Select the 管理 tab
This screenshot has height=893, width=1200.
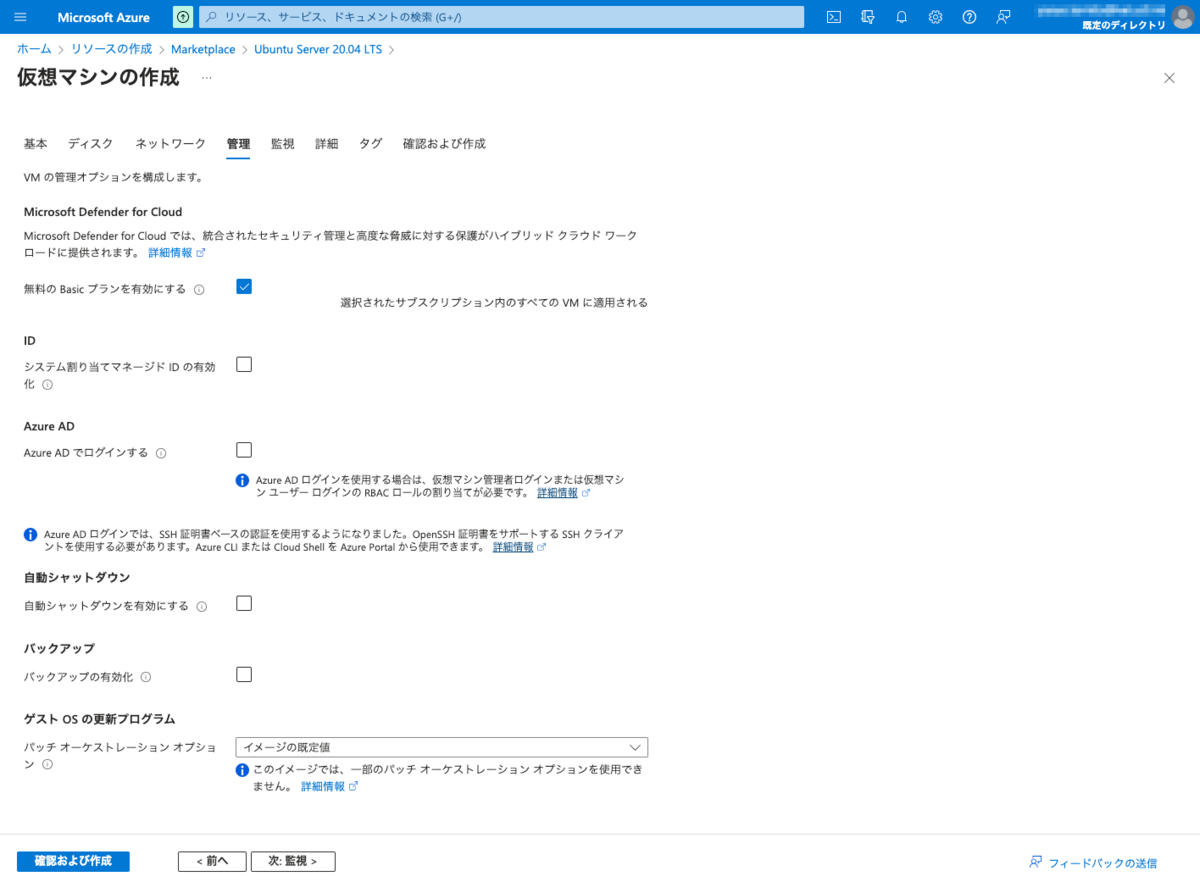tap(238, 144)
